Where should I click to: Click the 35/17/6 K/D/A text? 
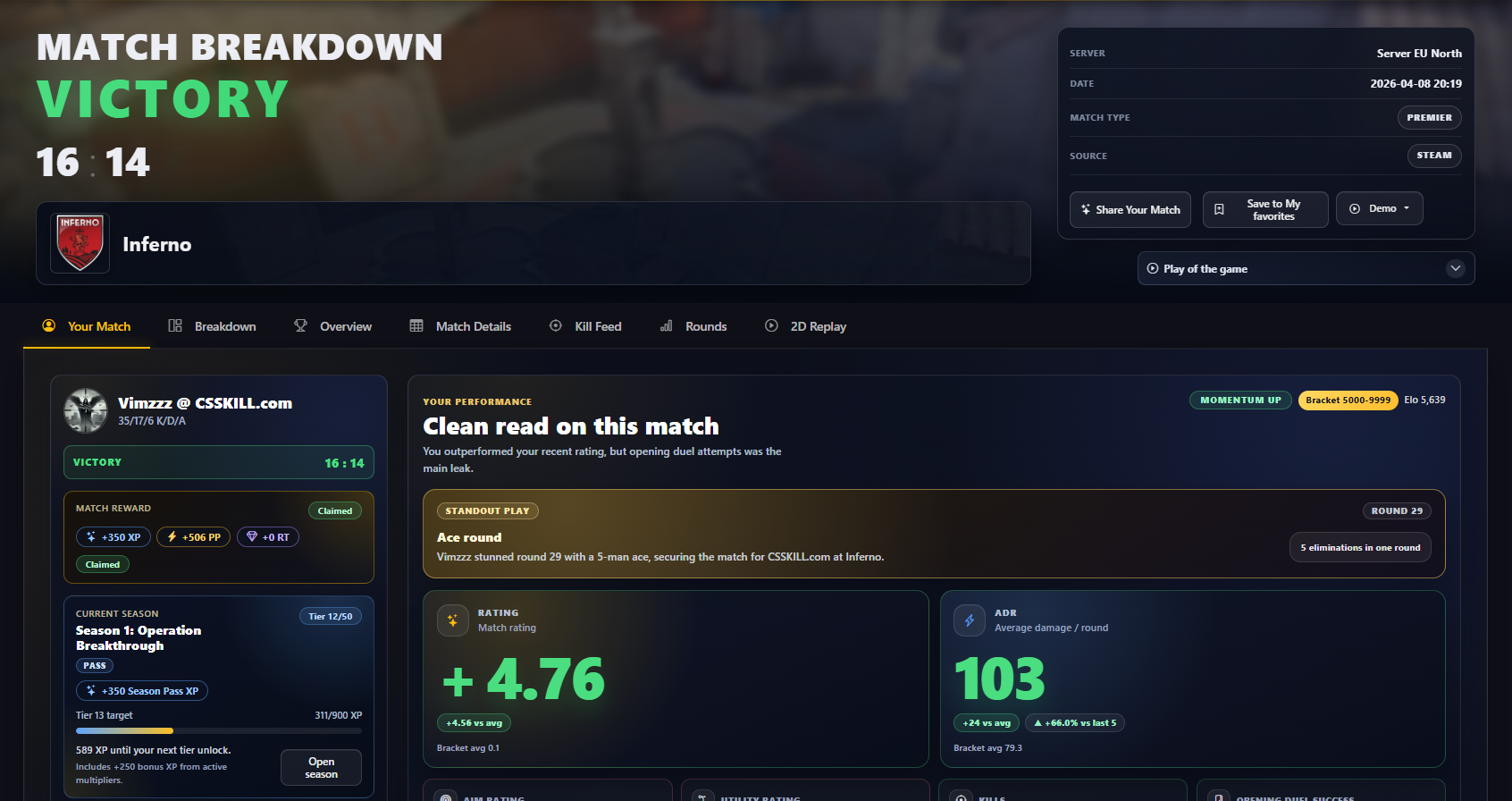[152, 420]
